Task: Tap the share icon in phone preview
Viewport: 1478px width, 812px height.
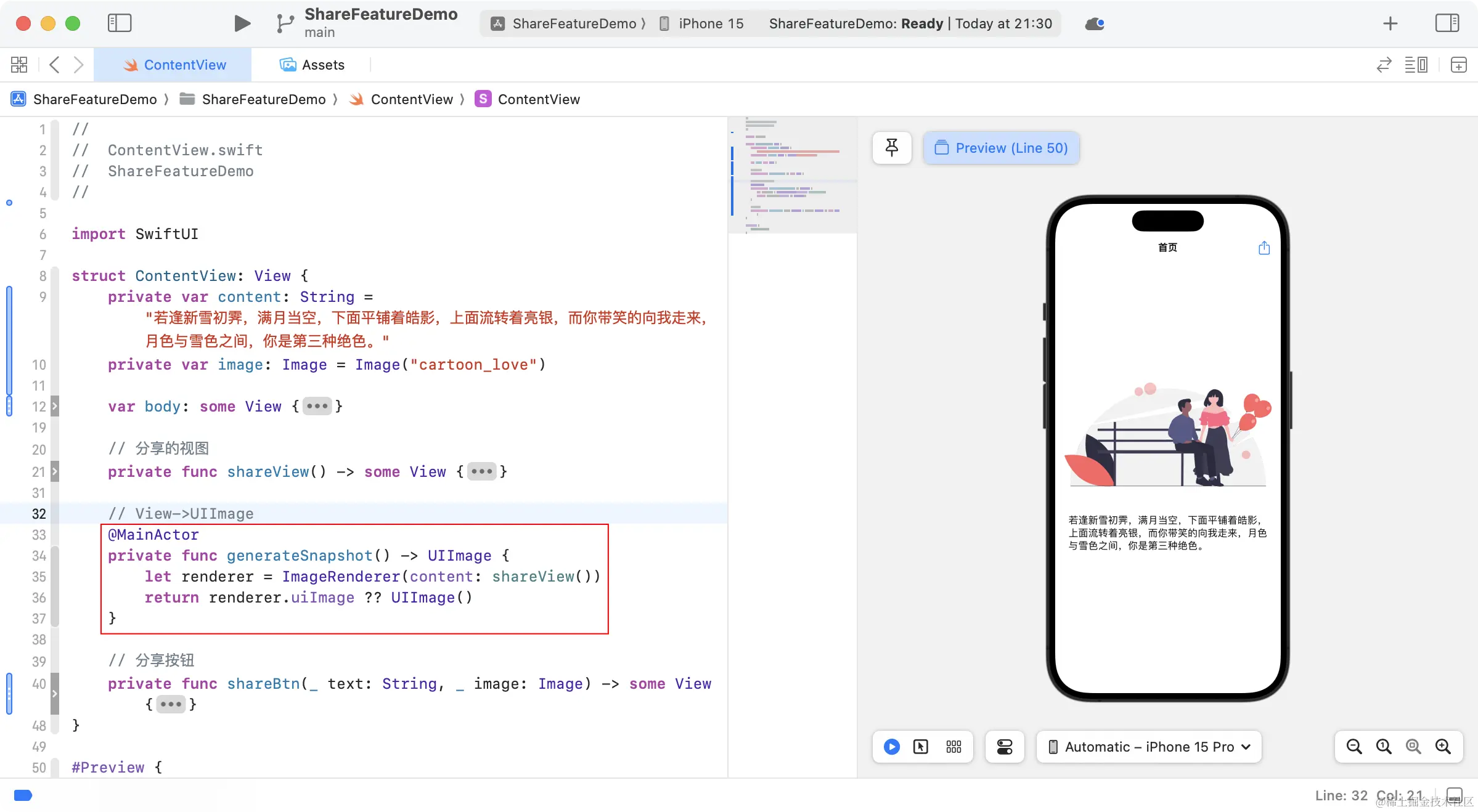Action: [x=1264, y=248]
